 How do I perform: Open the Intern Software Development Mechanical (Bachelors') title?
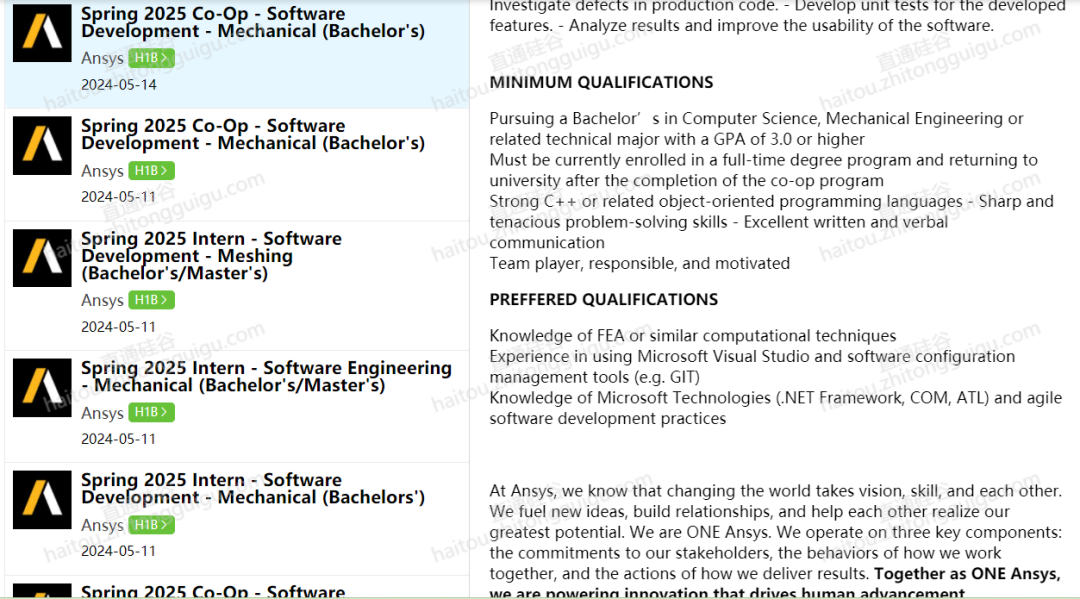click(253, 488)
